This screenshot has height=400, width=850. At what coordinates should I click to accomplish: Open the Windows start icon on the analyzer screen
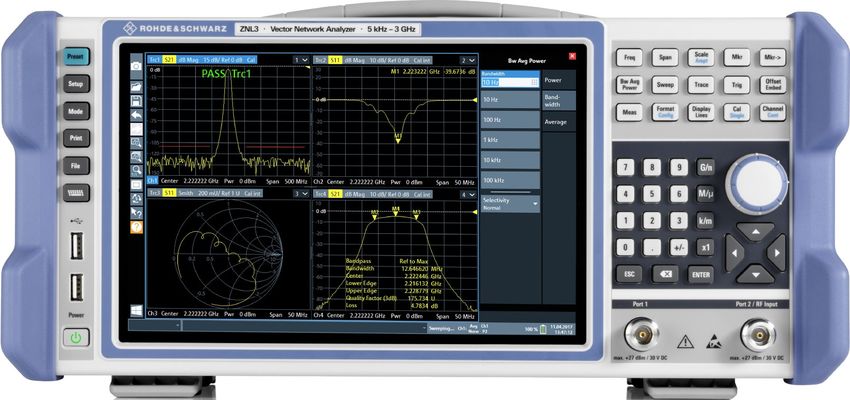pos(136,311)
